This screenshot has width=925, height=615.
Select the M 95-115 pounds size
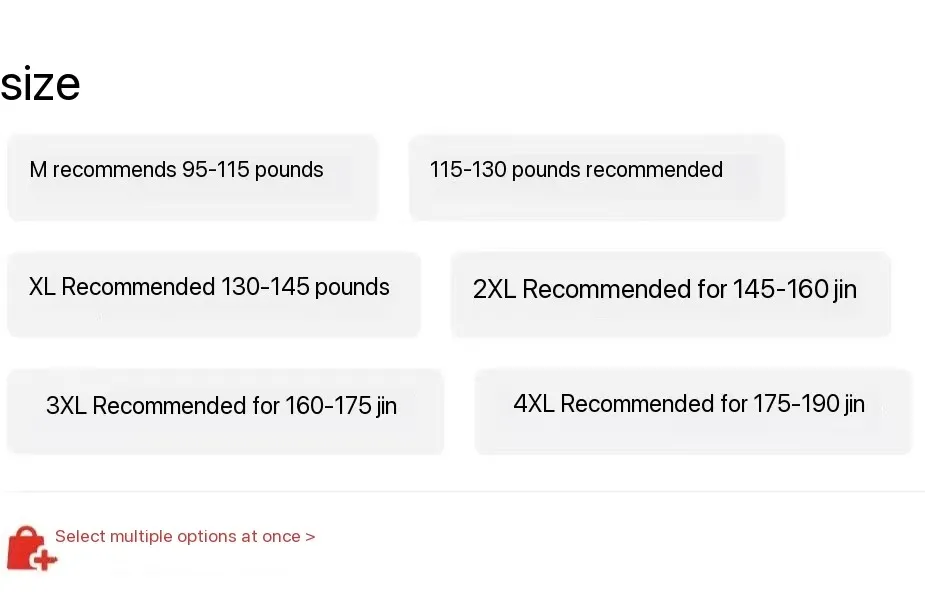coord(192,177)
